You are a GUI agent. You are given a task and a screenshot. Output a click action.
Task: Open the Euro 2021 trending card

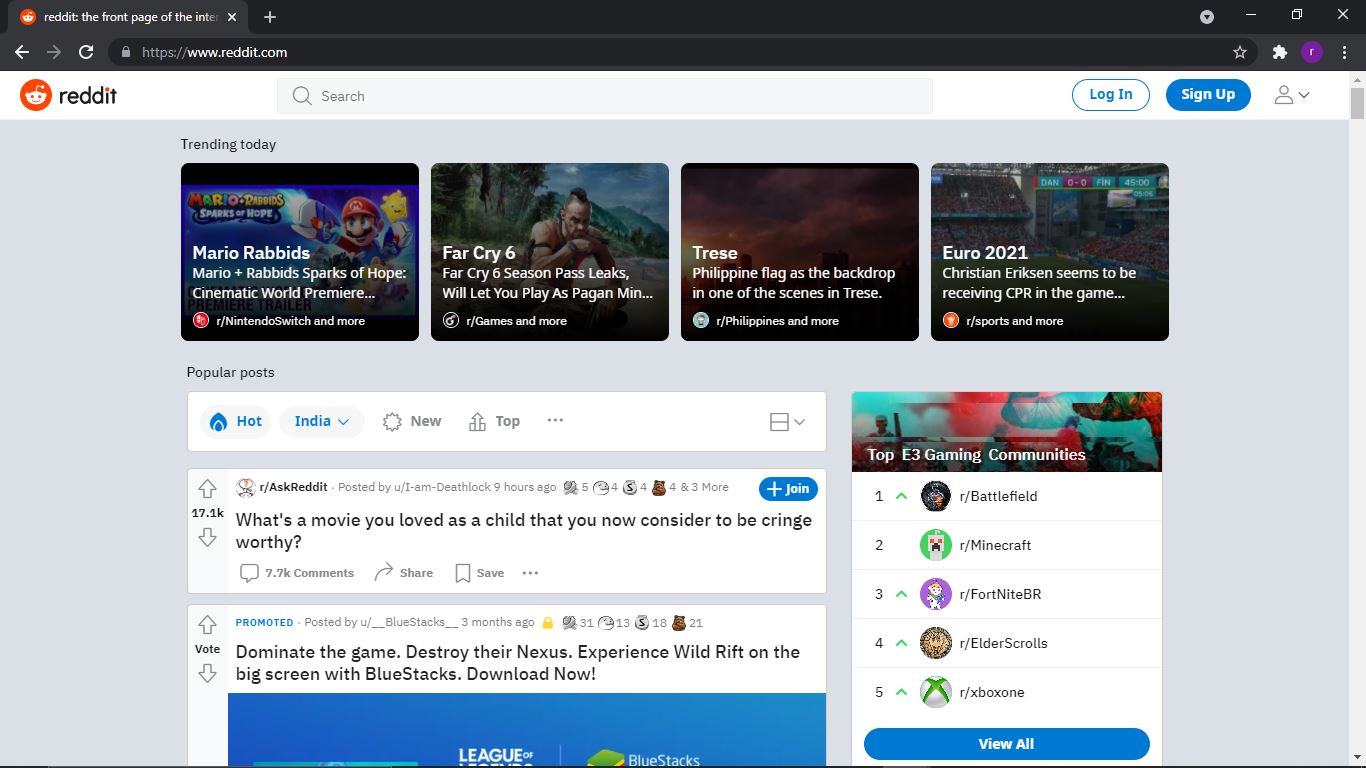click(1050, 252)
